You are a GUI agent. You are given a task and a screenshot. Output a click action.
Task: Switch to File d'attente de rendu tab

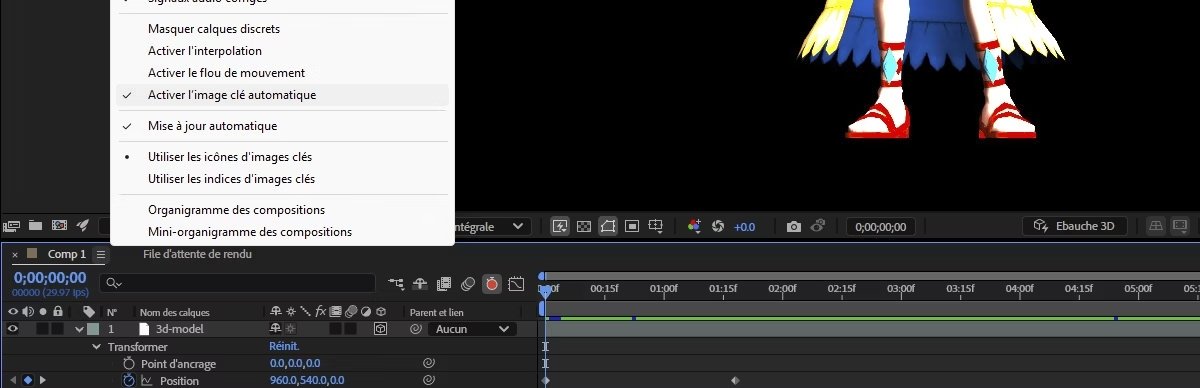(x=197, y=254)
